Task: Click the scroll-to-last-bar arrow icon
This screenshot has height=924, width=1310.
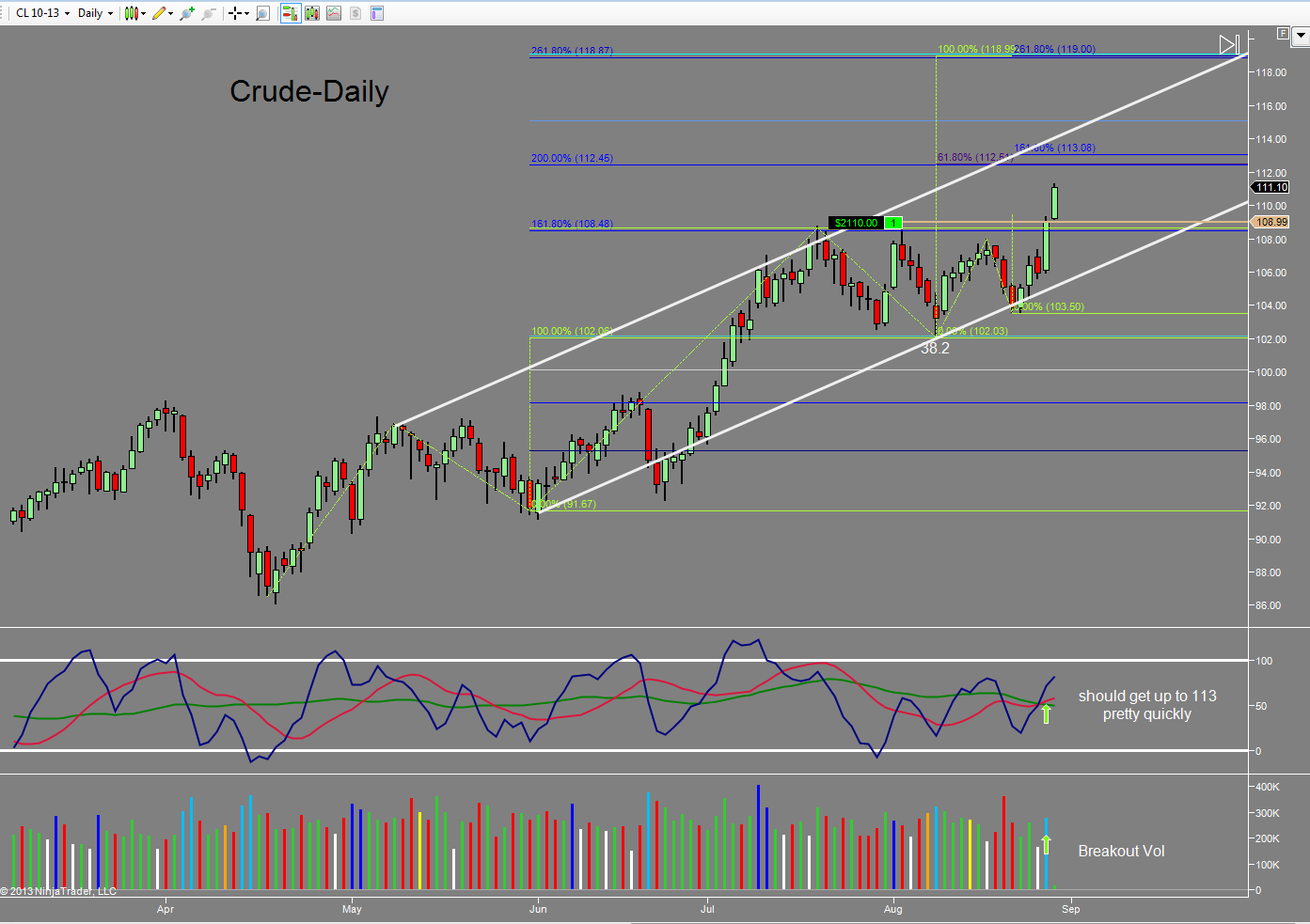Action: [1229, 44]
